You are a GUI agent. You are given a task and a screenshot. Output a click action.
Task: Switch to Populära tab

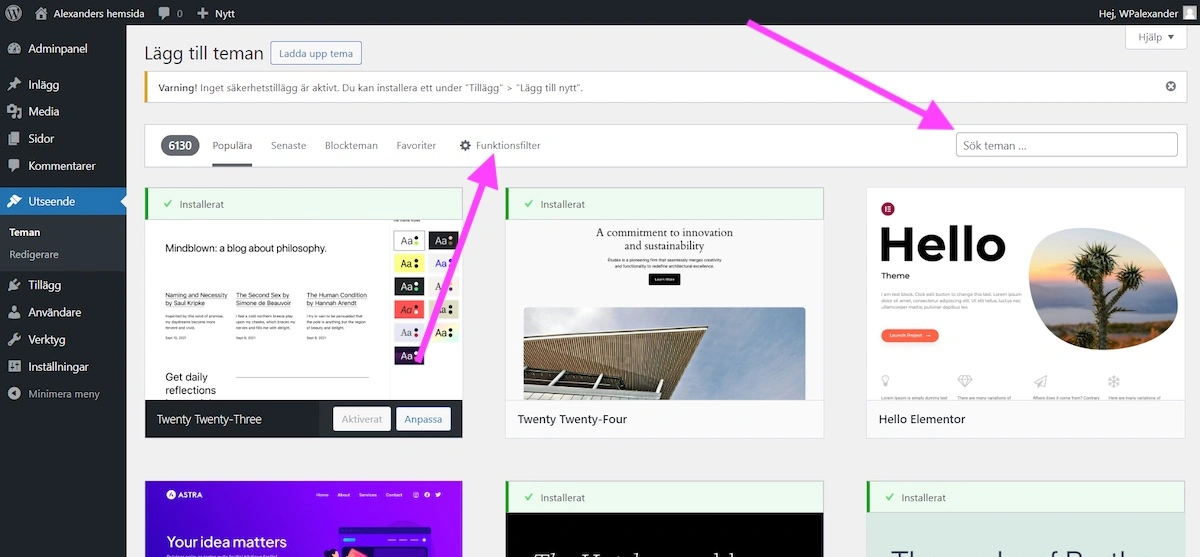pyautogui.click(x=232, y=146)
